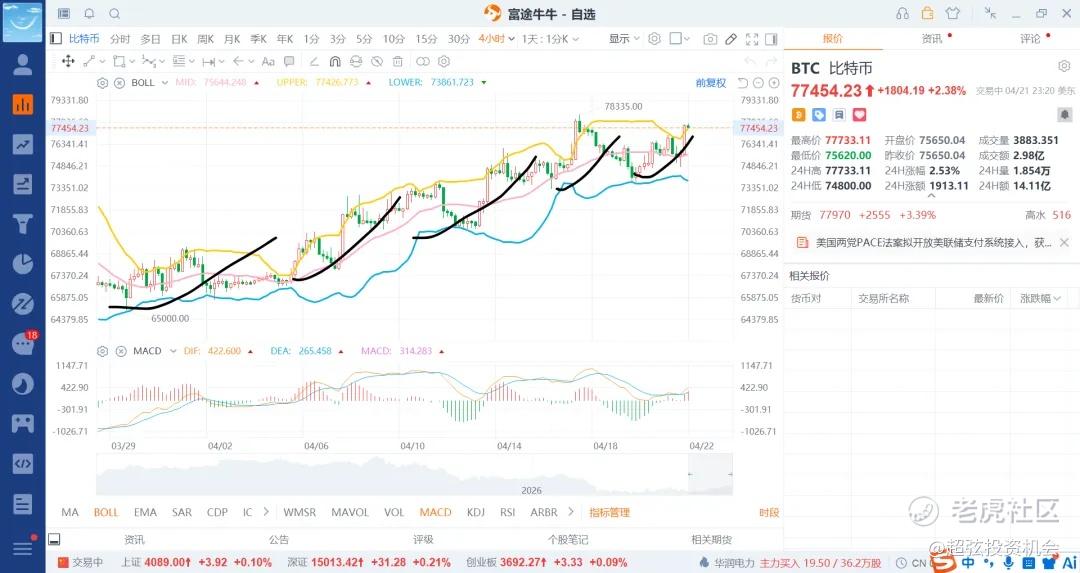The width and height of the screenshot is (1080, 573).
Task: Select the 15分 timeframe tab
Action: [x=426, y=39]
